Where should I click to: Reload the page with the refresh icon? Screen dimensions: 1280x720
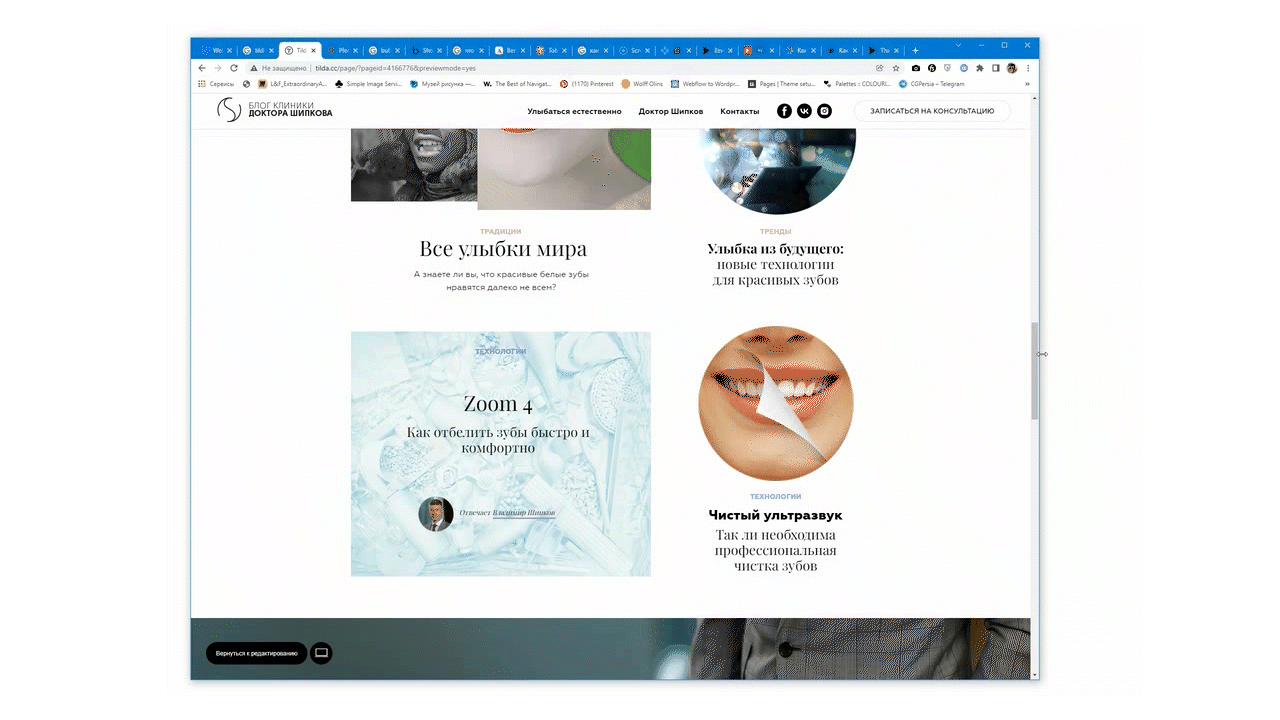(x=234, y=68)
